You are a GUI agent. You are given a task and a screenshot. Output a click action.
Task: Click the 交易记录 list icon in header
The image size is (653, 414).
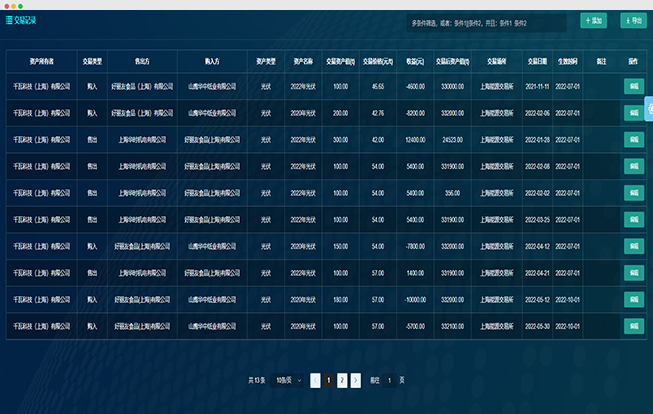11,20
